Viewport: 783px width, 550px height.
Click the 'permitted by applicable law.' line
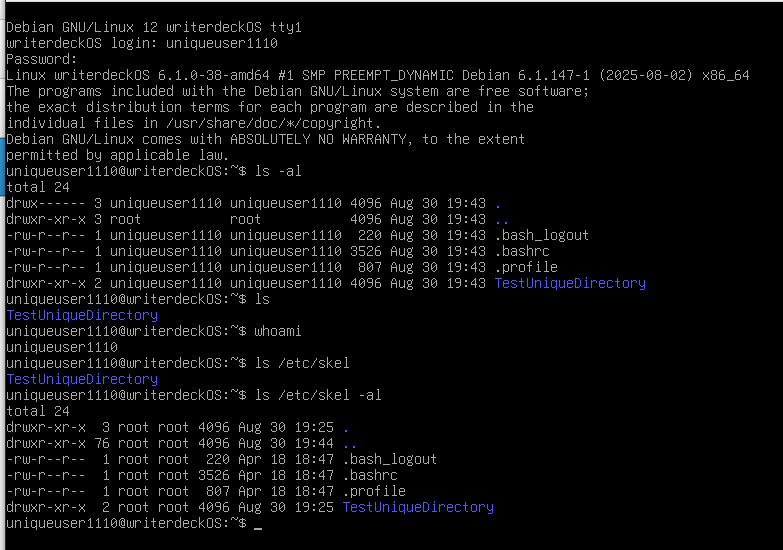pyautogui.click(x=117, y=155)
